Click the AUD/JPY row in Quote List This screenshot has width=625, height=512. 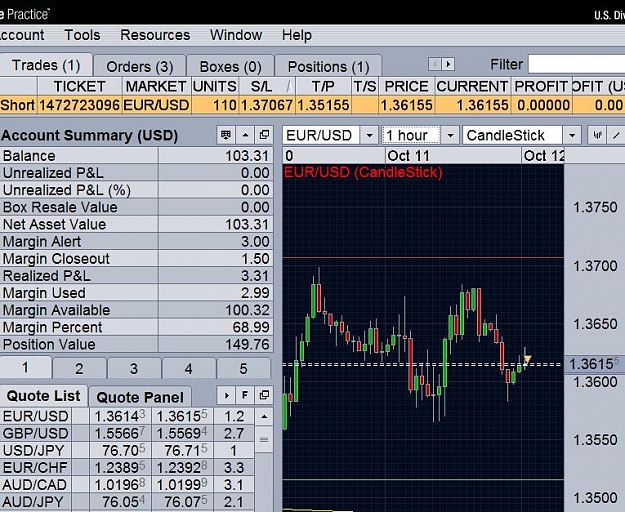(x=127, y=502)
